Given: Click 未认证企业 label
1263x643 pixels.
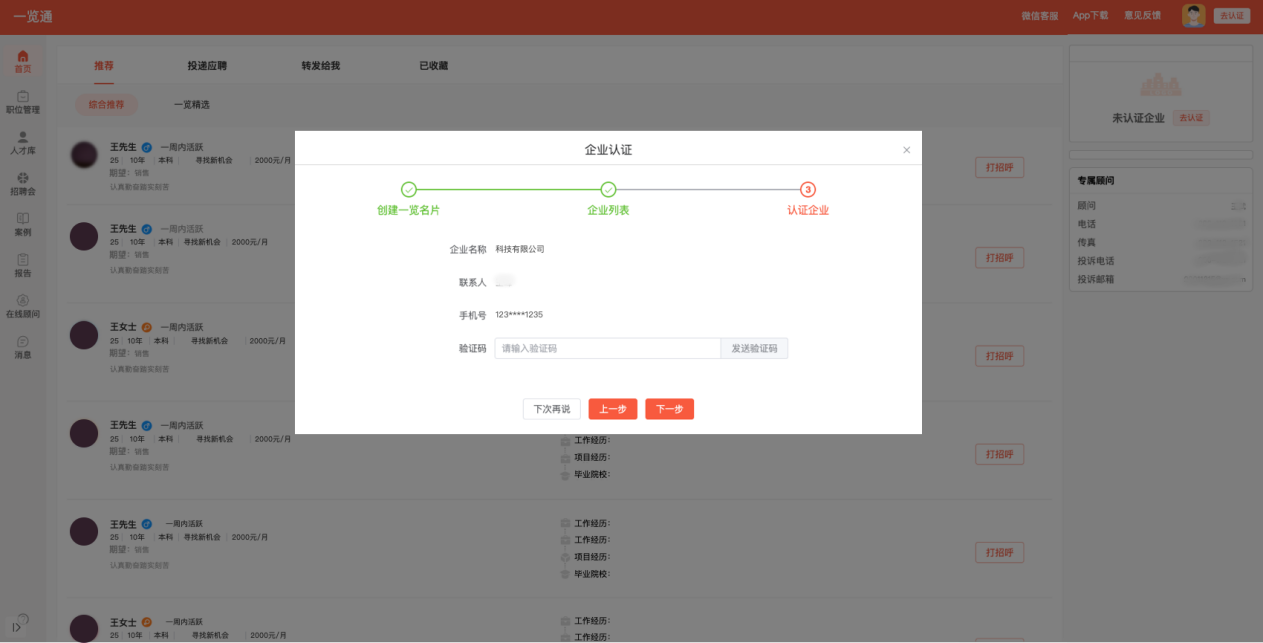Looking at the screenshot, I should point(1139,118).
